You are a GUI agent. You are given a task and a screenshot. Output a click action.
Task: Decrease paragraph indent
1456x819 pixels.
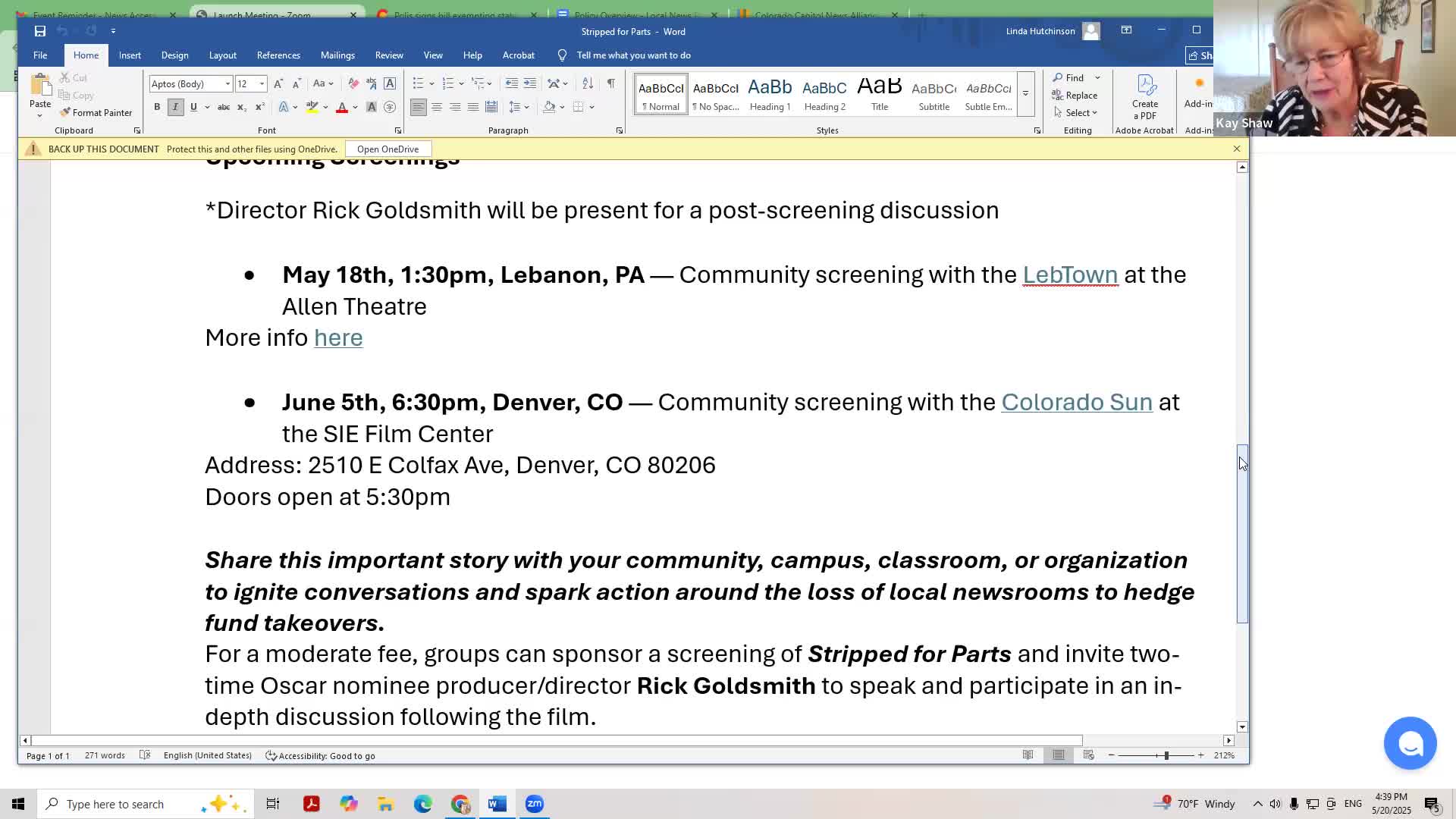[x=512, y=83]
